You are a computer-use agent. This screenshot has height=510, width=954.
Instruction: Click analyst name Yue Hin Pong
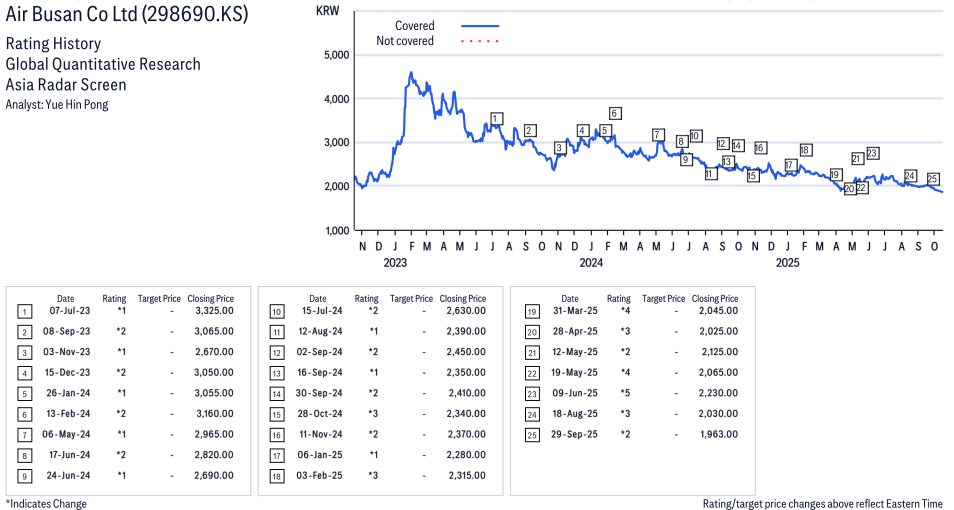[x=56, y=104]
